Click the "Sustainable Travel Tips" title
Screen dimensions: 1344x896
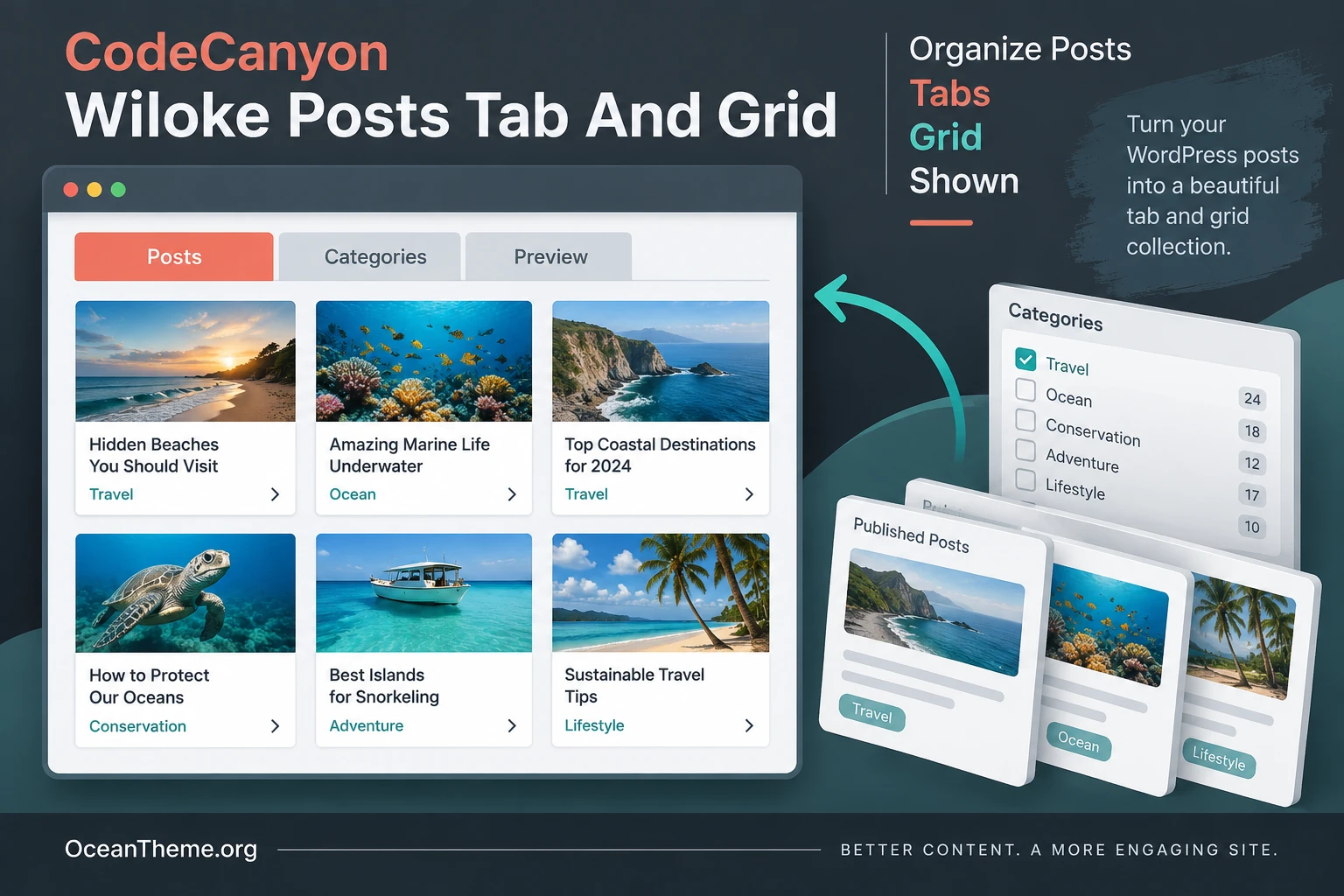[634, 686]
